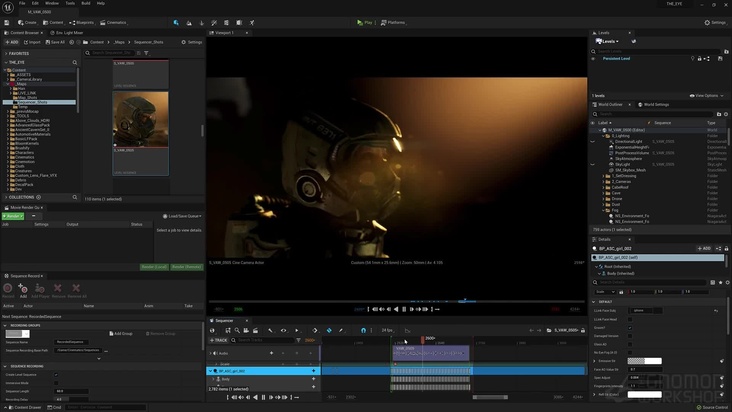
Task: Open the Tools menu
Action: pyautogui.click(x=70, y=3)
